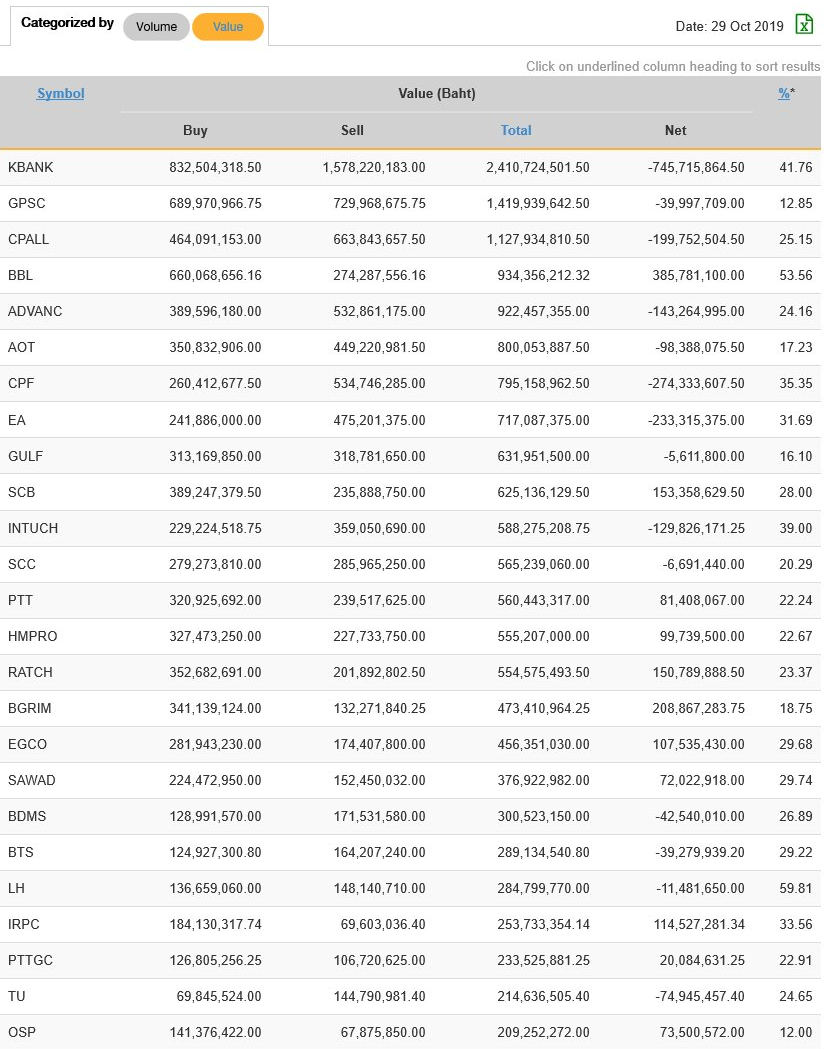Screen dimensions: 824x1049
Task: Export table using the Excel icon
Action: pyautogui.click(x=804, y=25)
